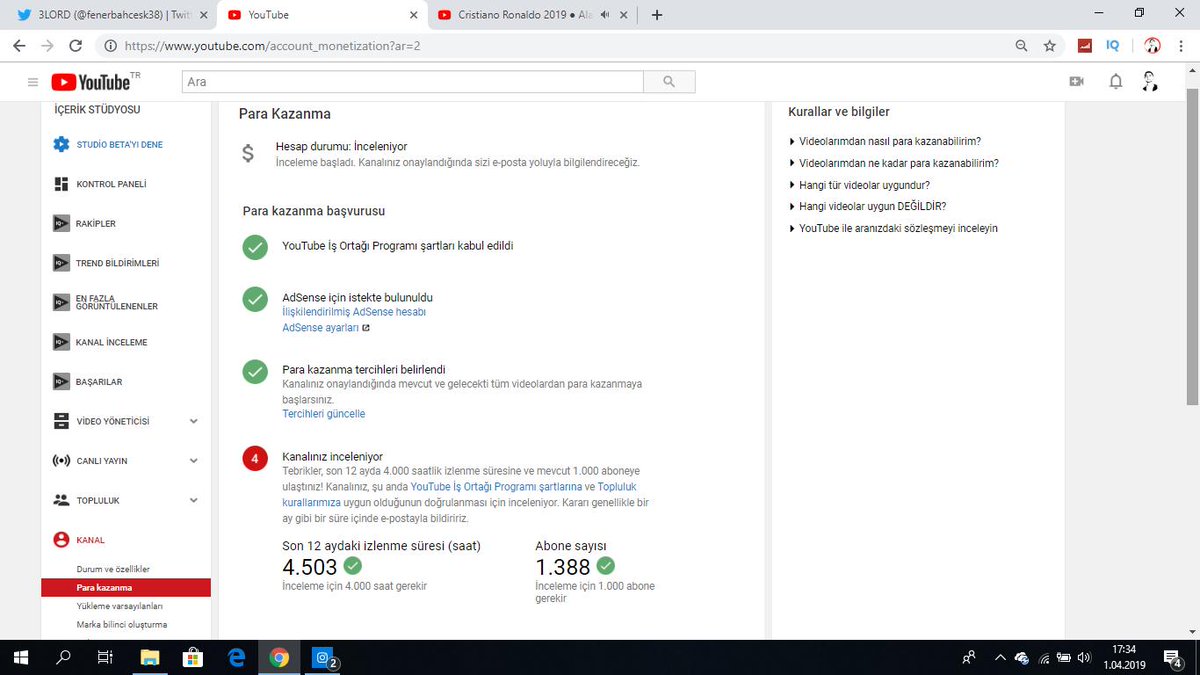The image size is (1200, 675).
Task: Switch to the 3LORD Twitter tab
Action: pos(112,15)
